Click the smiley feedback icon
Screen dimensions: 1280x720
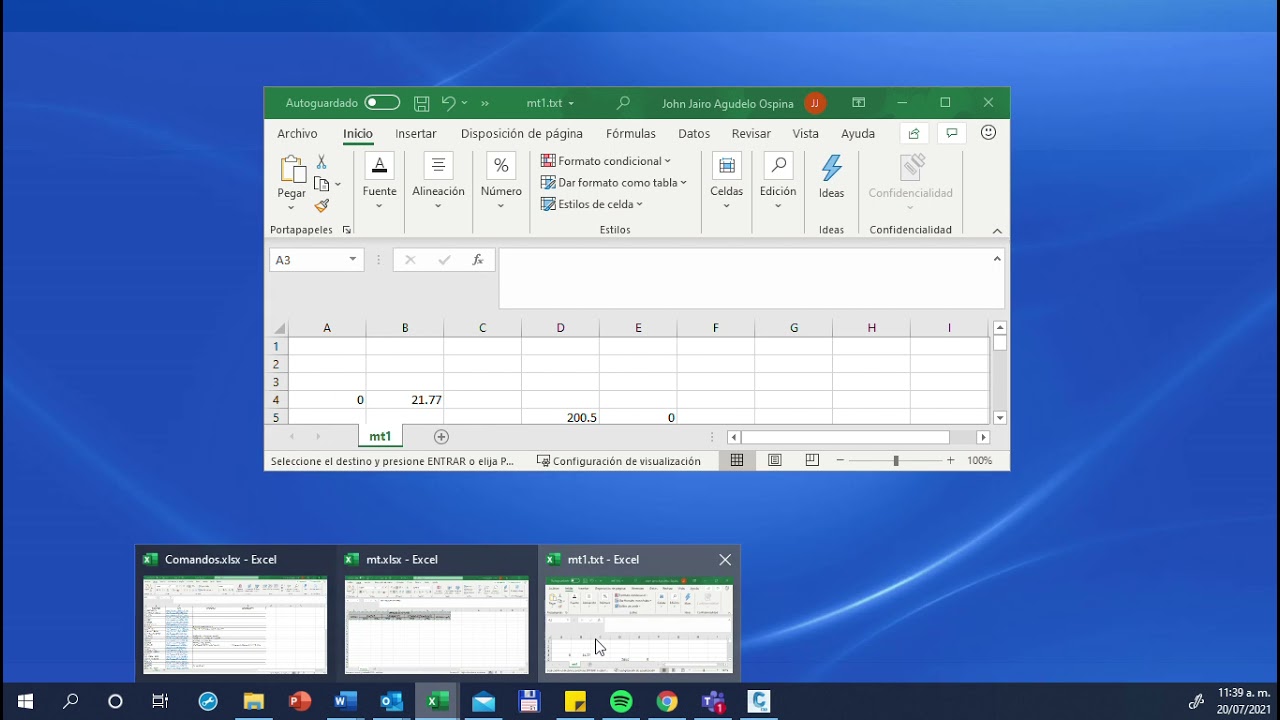(x=988, y=133)
